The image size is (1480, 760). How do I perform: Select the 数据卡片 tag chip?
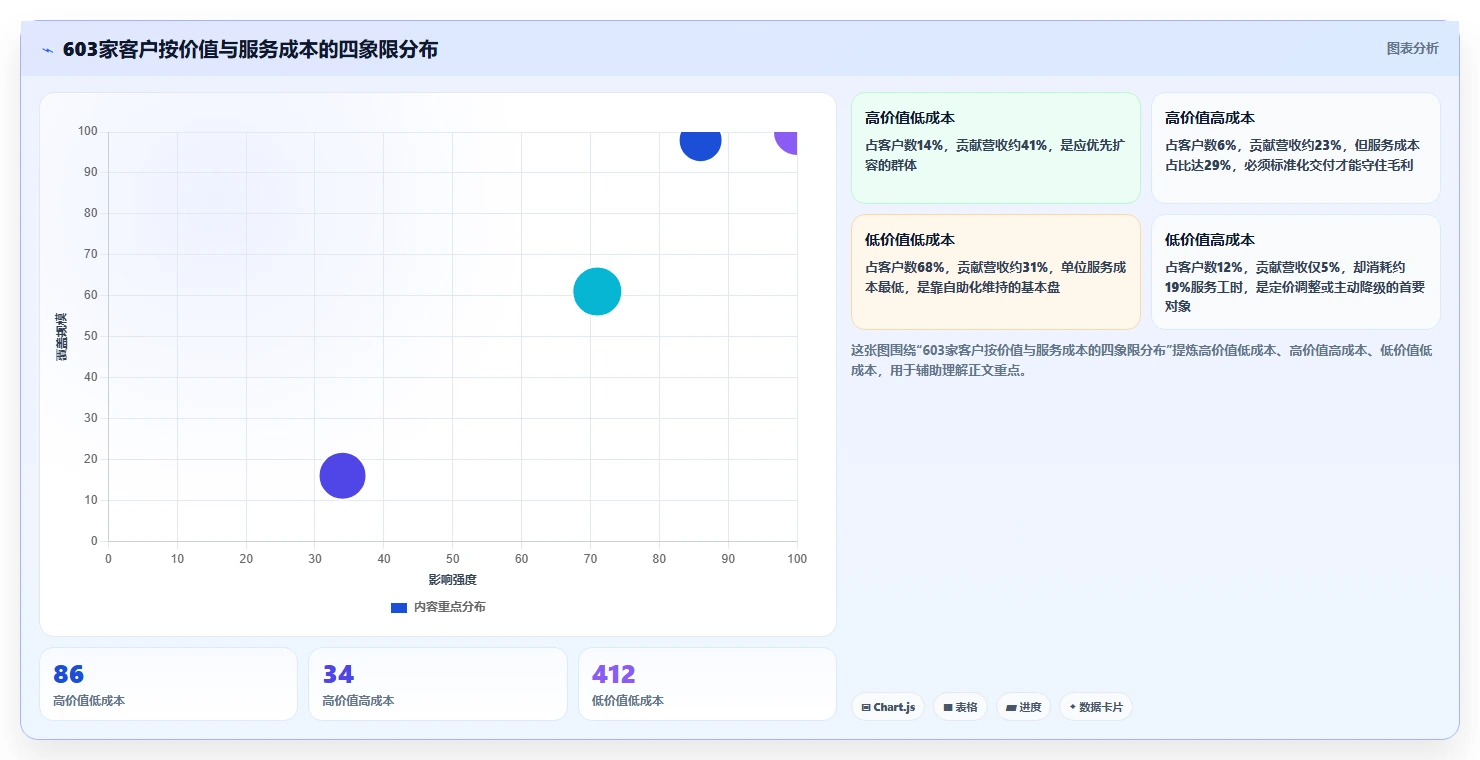(x=1096, y=707)
